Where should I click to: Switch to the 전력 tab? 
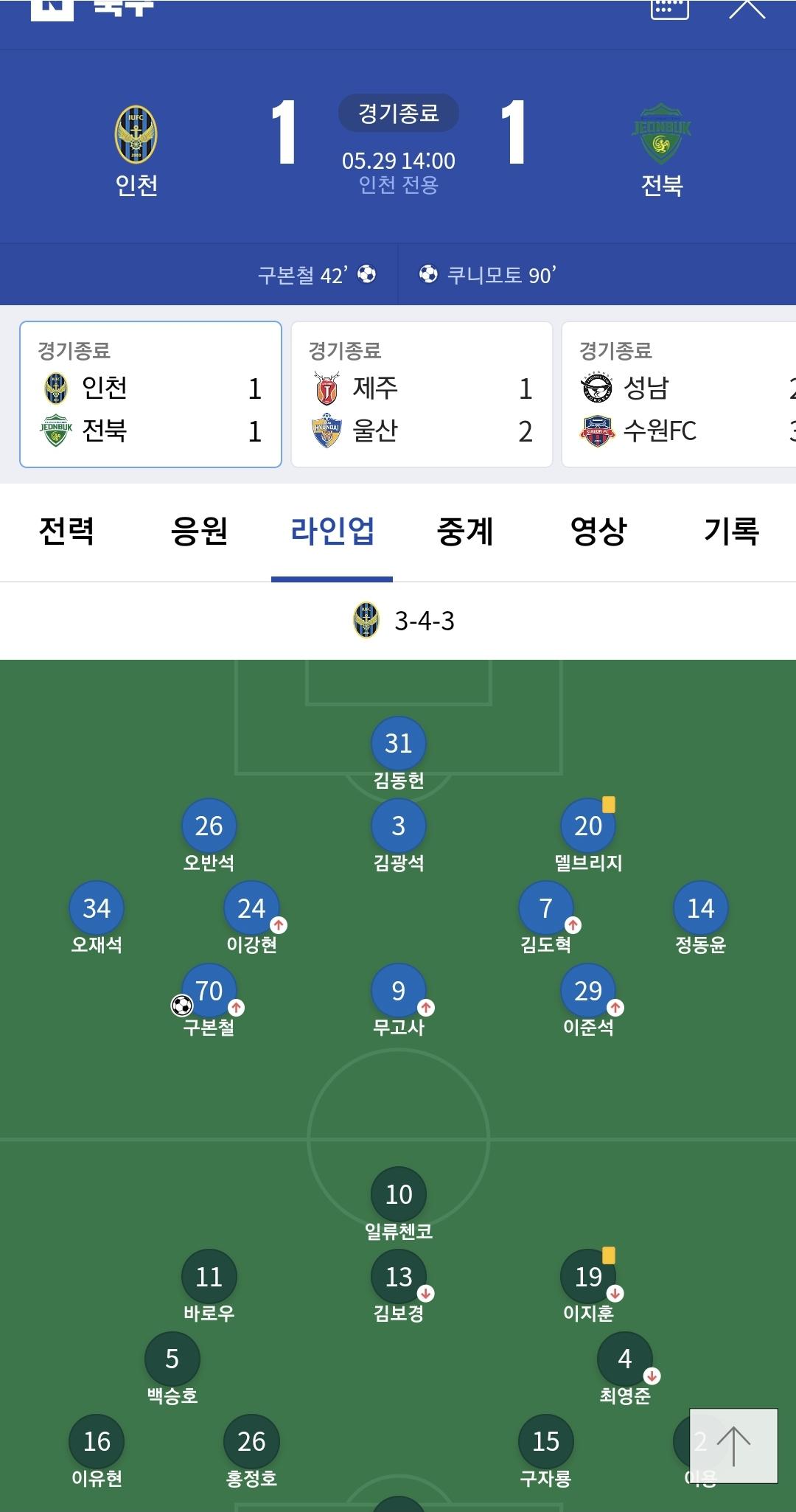[66, 532]
